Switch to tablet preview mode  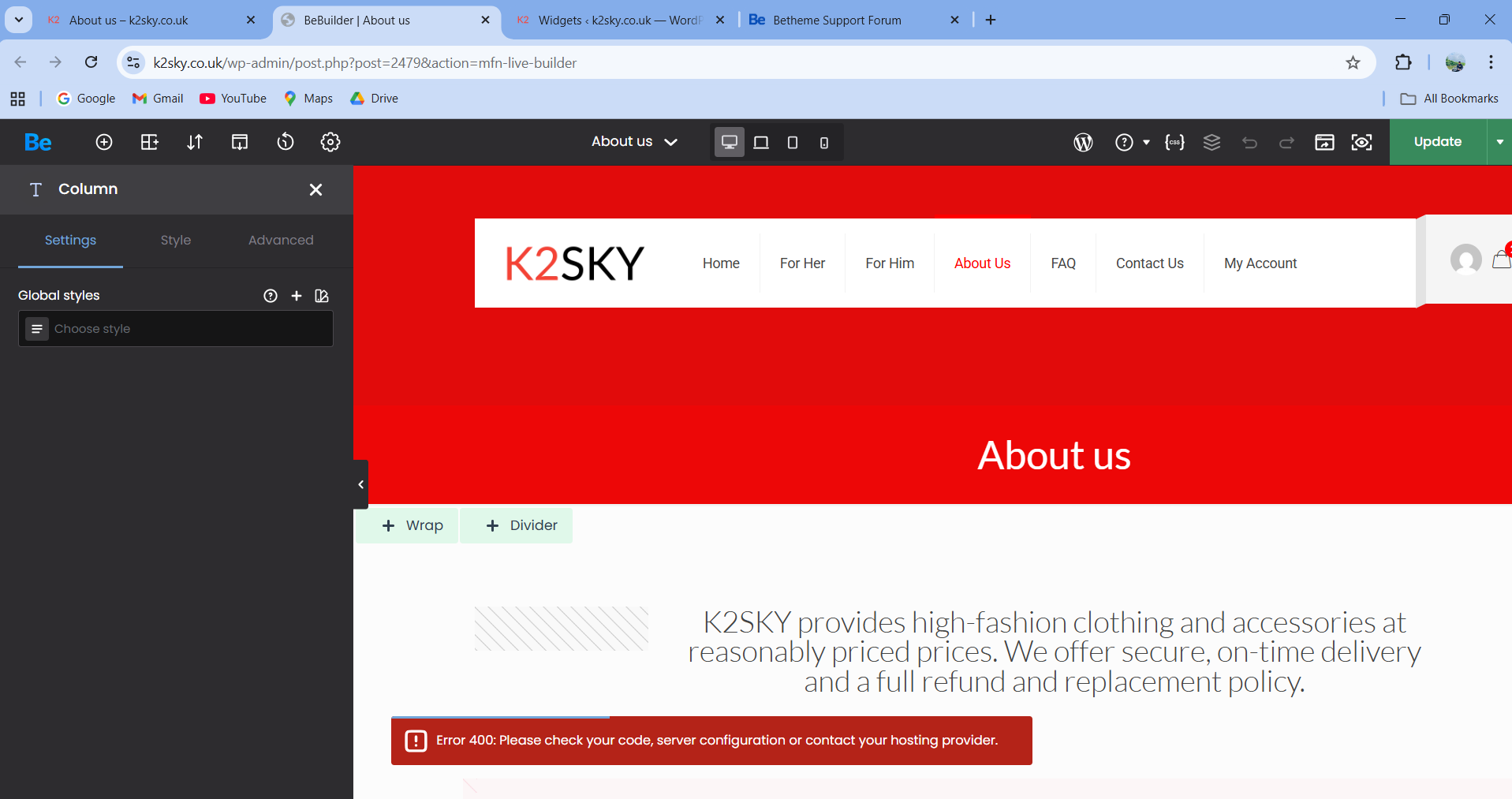(x=793, y=142)
